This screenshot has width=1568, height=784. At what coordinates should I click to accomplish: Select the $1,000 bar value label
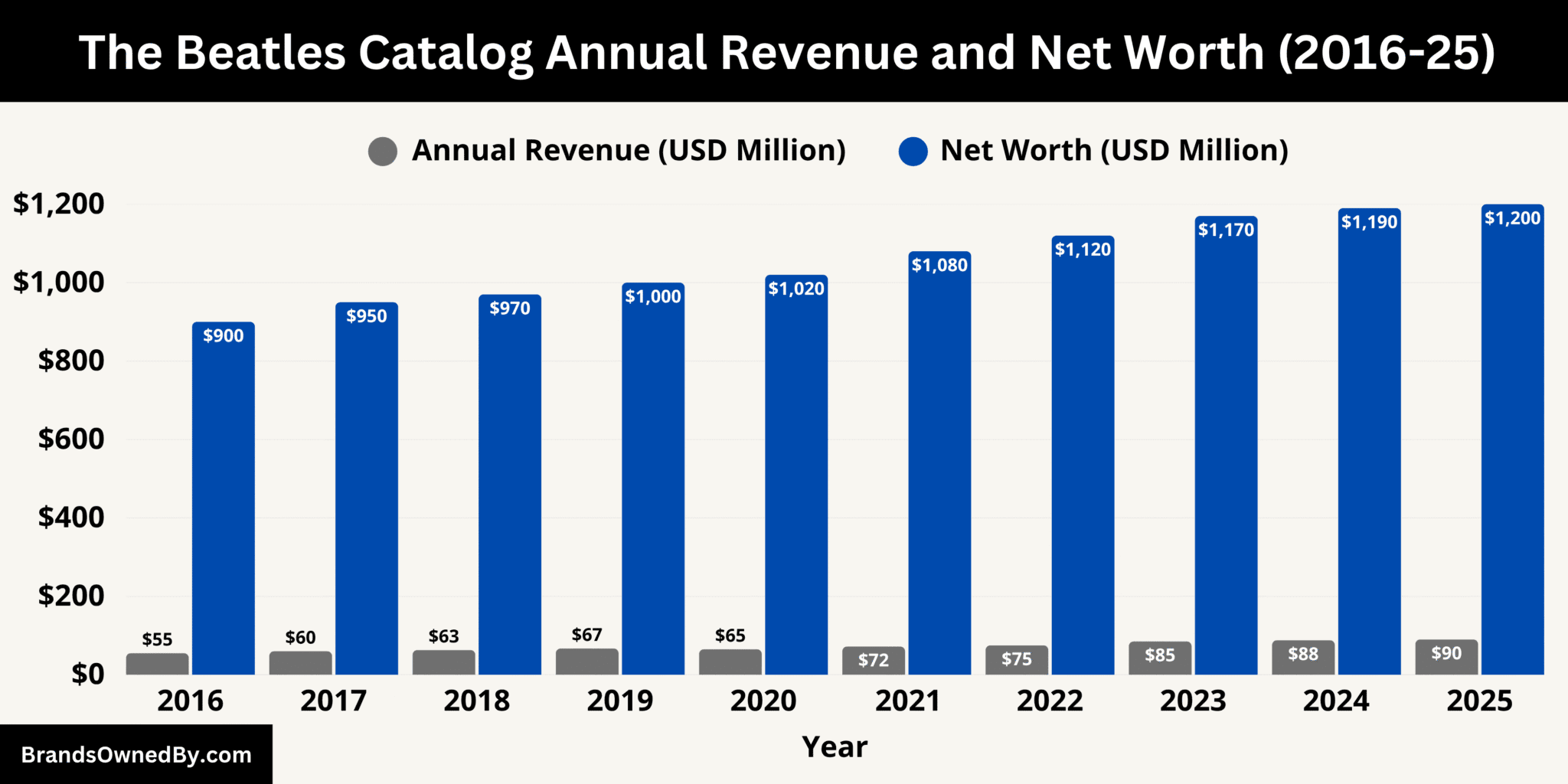(653, 296)
